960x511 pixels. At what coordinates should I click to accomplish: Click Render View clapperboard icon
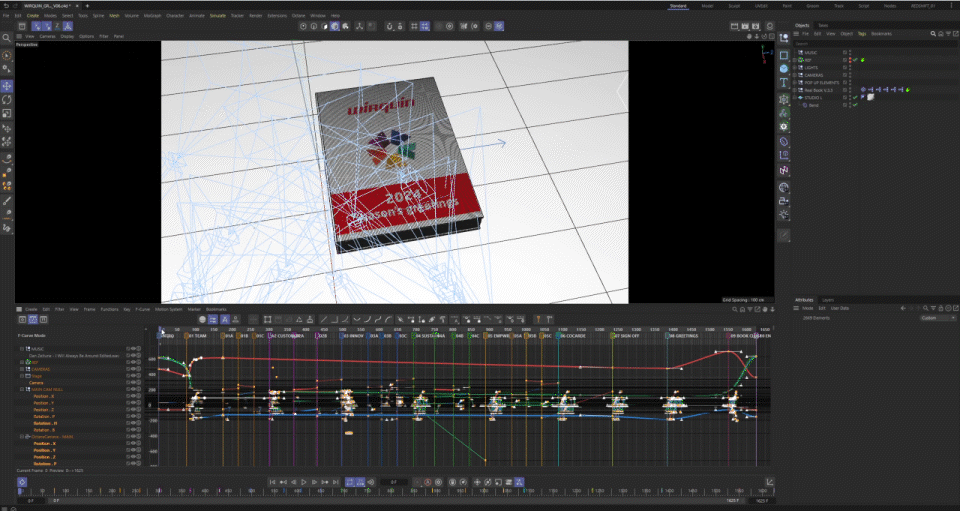734,26
